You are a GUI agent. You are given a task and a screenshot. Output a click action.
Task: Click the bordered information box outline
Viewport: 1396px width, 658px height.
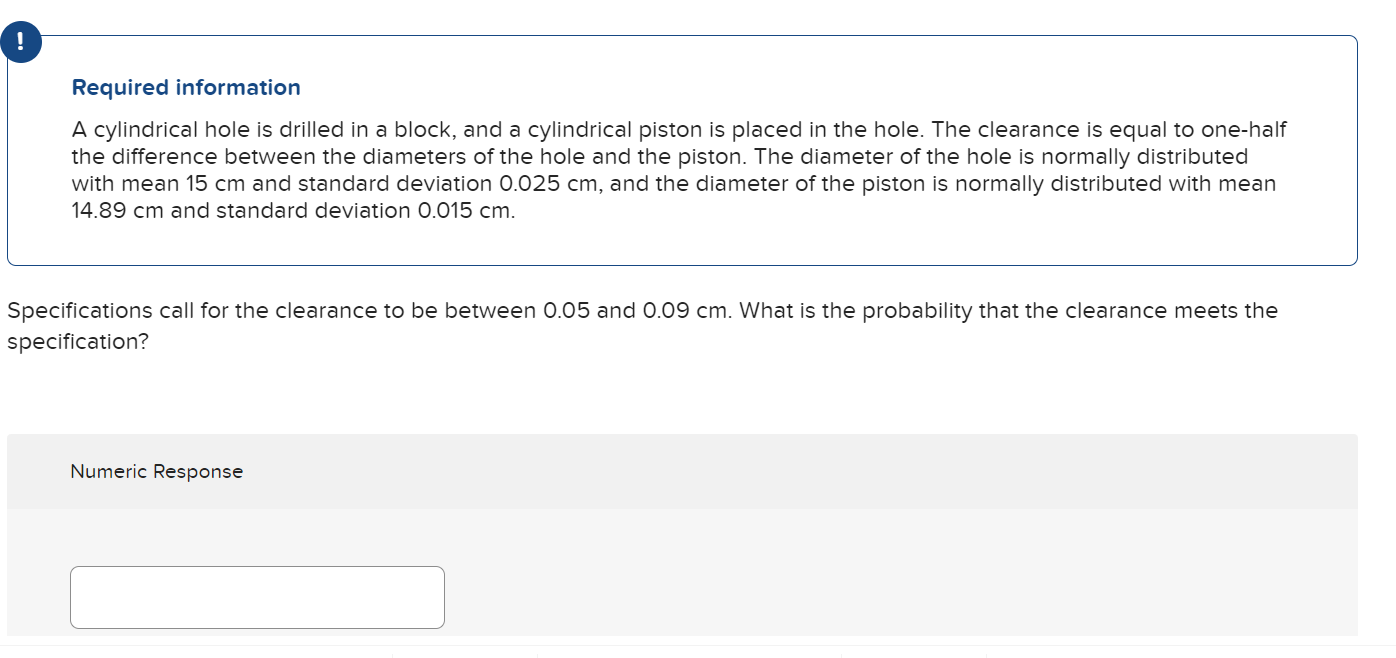[683, 263]
